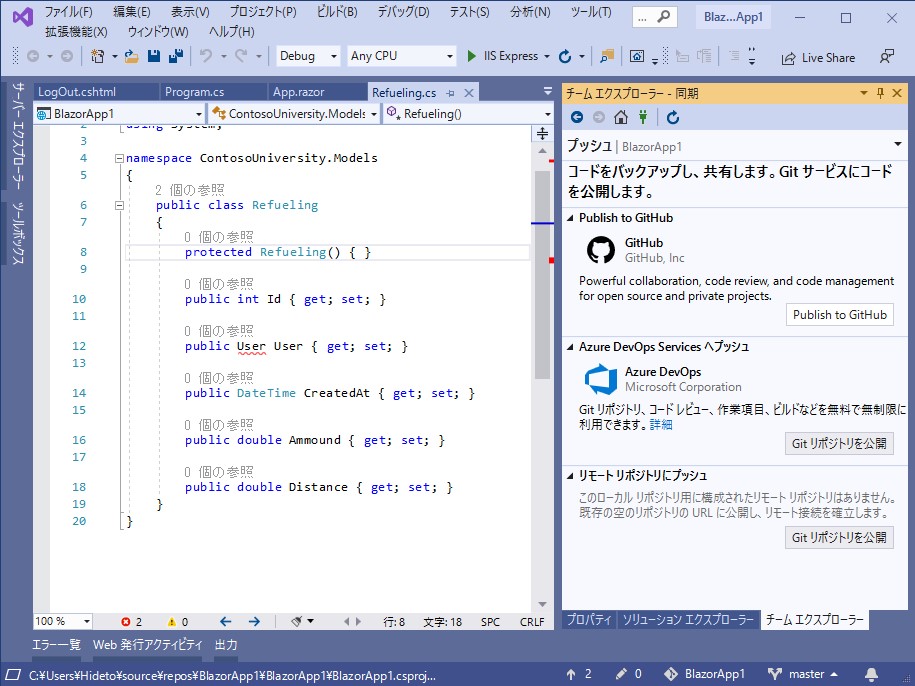This screenshot has width=915, height=686.
Task: Navigate back in Team Explorer
Action: (x=579, y=116)
